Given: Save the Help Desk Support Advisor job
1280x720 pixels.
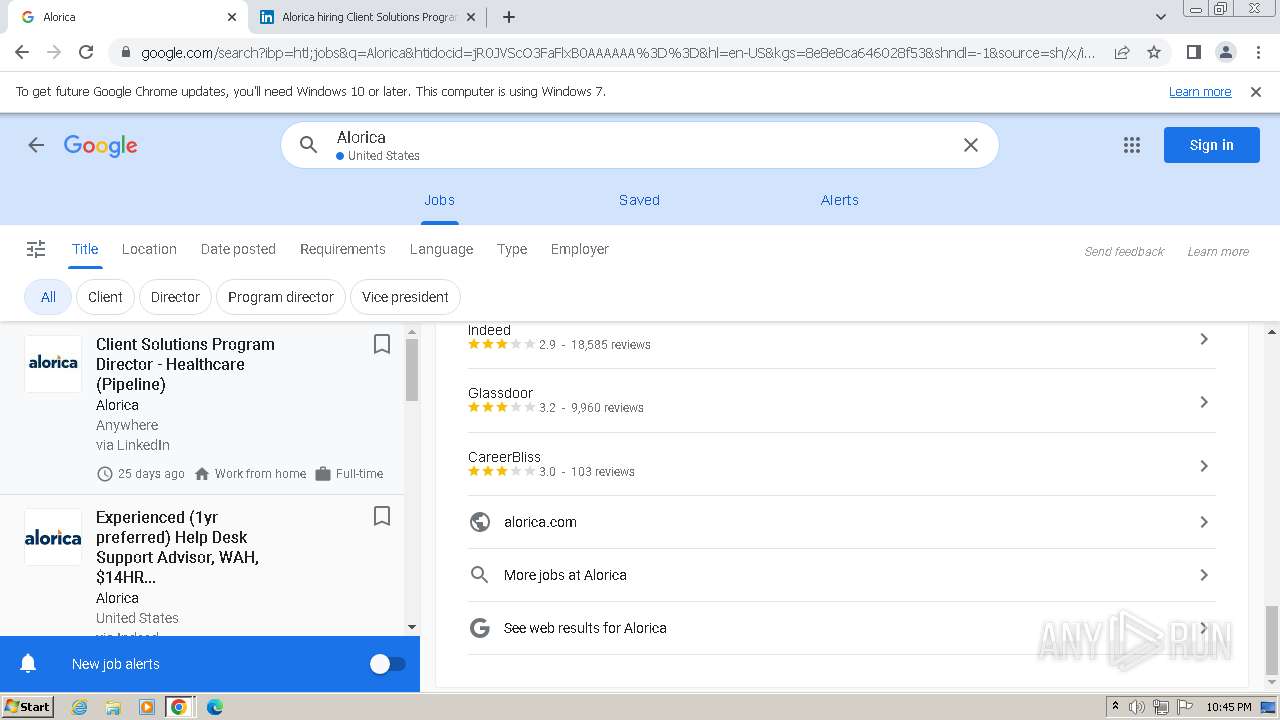Looking at the screenshot, I should coord(381,516).
